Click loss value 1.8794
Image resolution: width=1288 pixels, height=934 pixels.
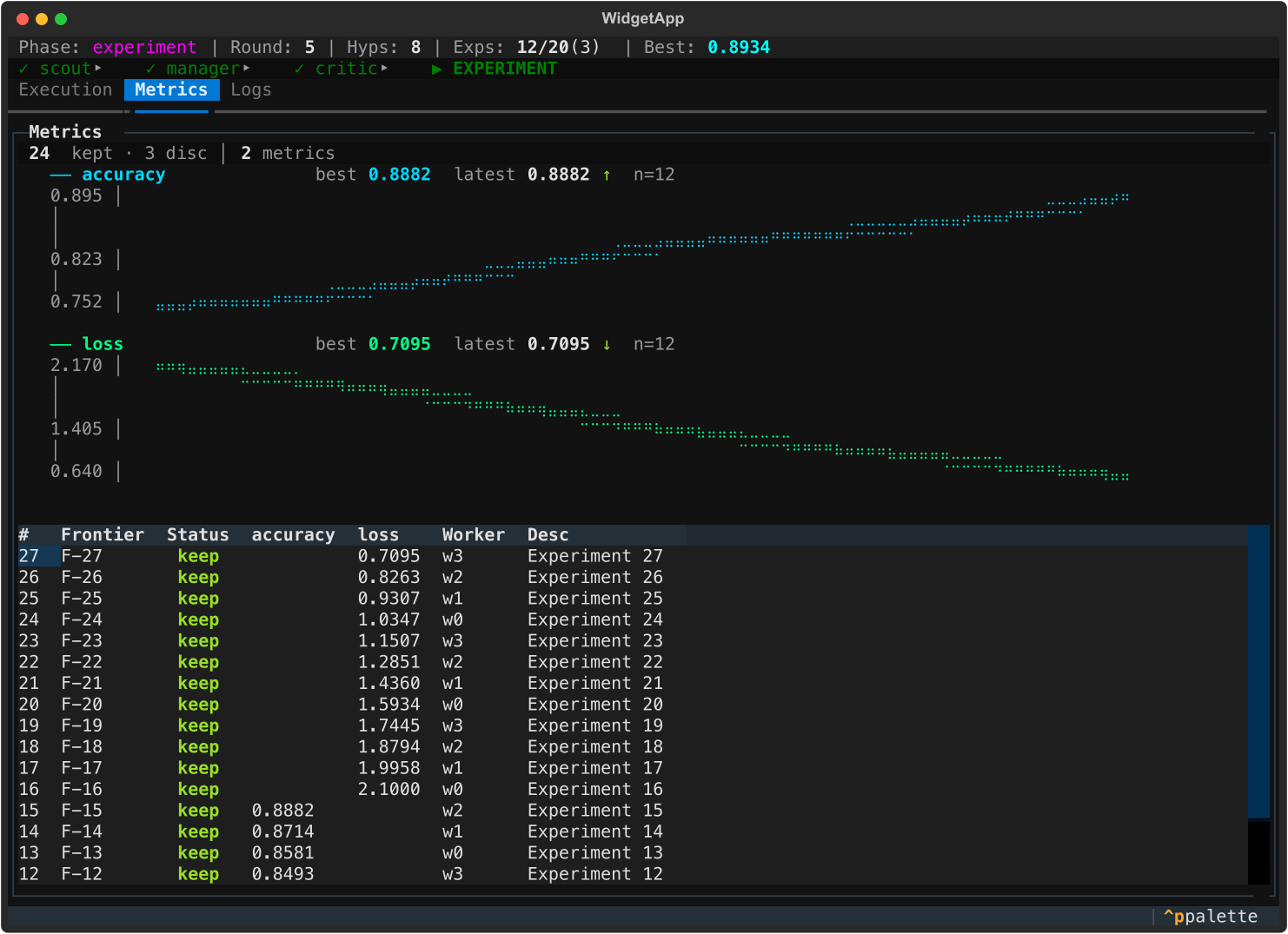388,747
